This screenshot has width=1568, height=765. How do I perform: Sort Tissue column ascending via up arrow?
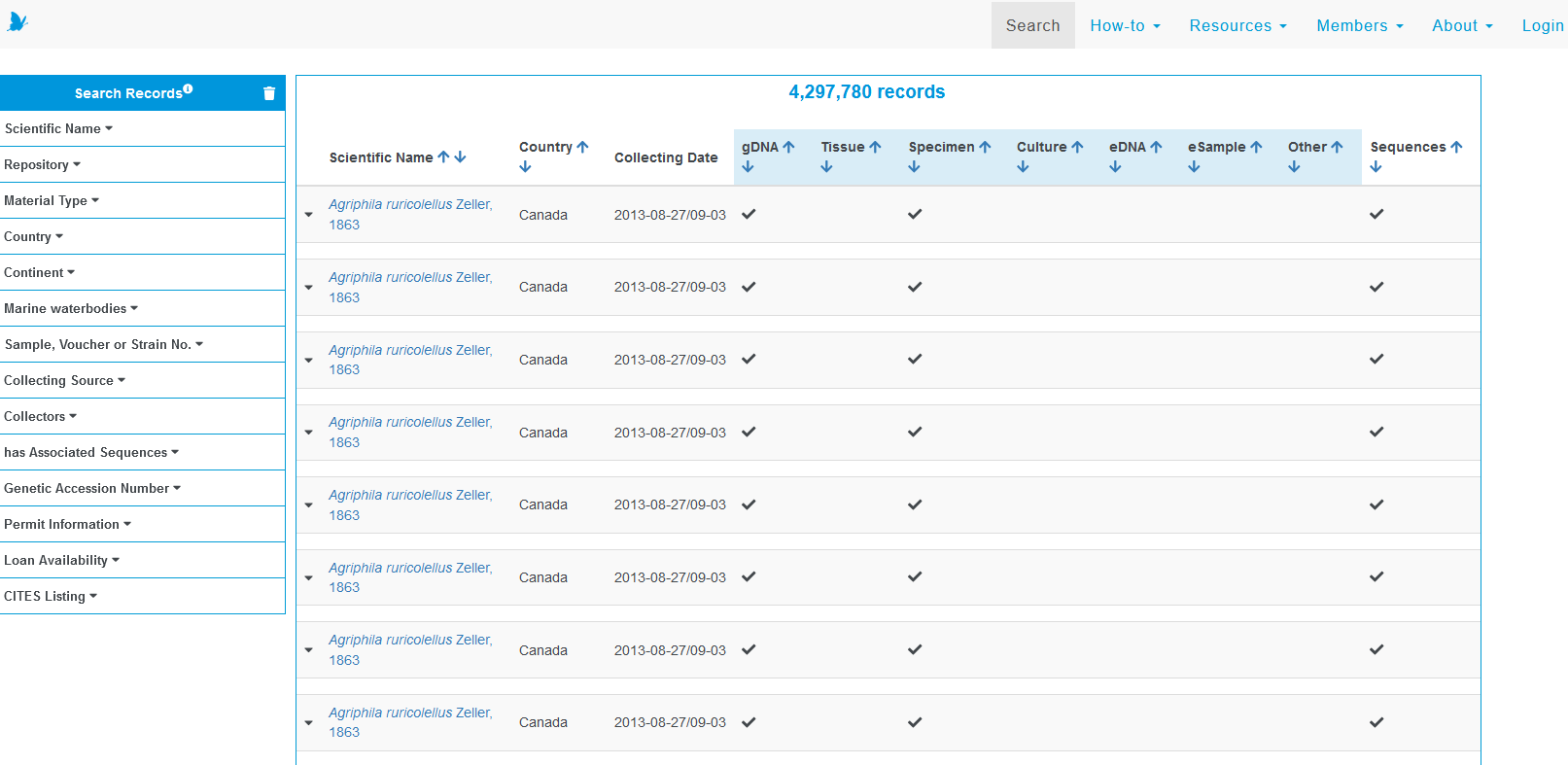tap(875, 147)
